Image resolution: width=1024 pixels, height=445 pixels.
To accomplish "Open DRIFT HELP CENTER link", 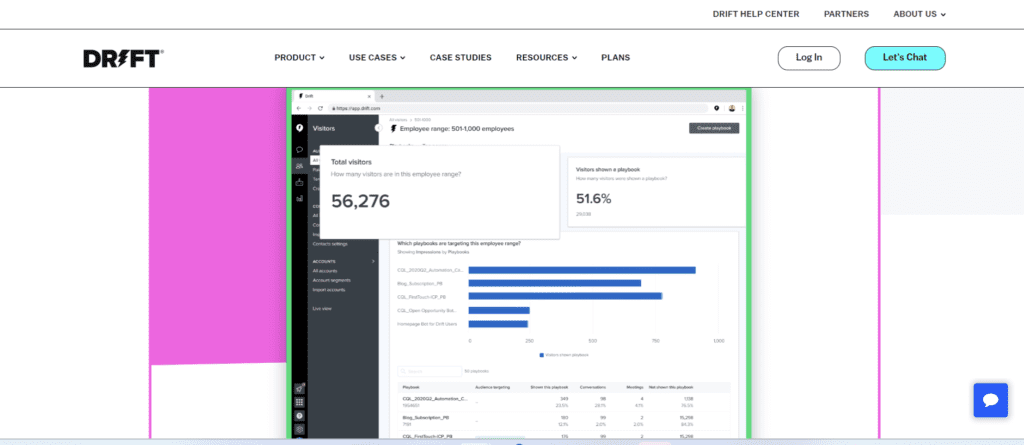I will coord(756,14).
